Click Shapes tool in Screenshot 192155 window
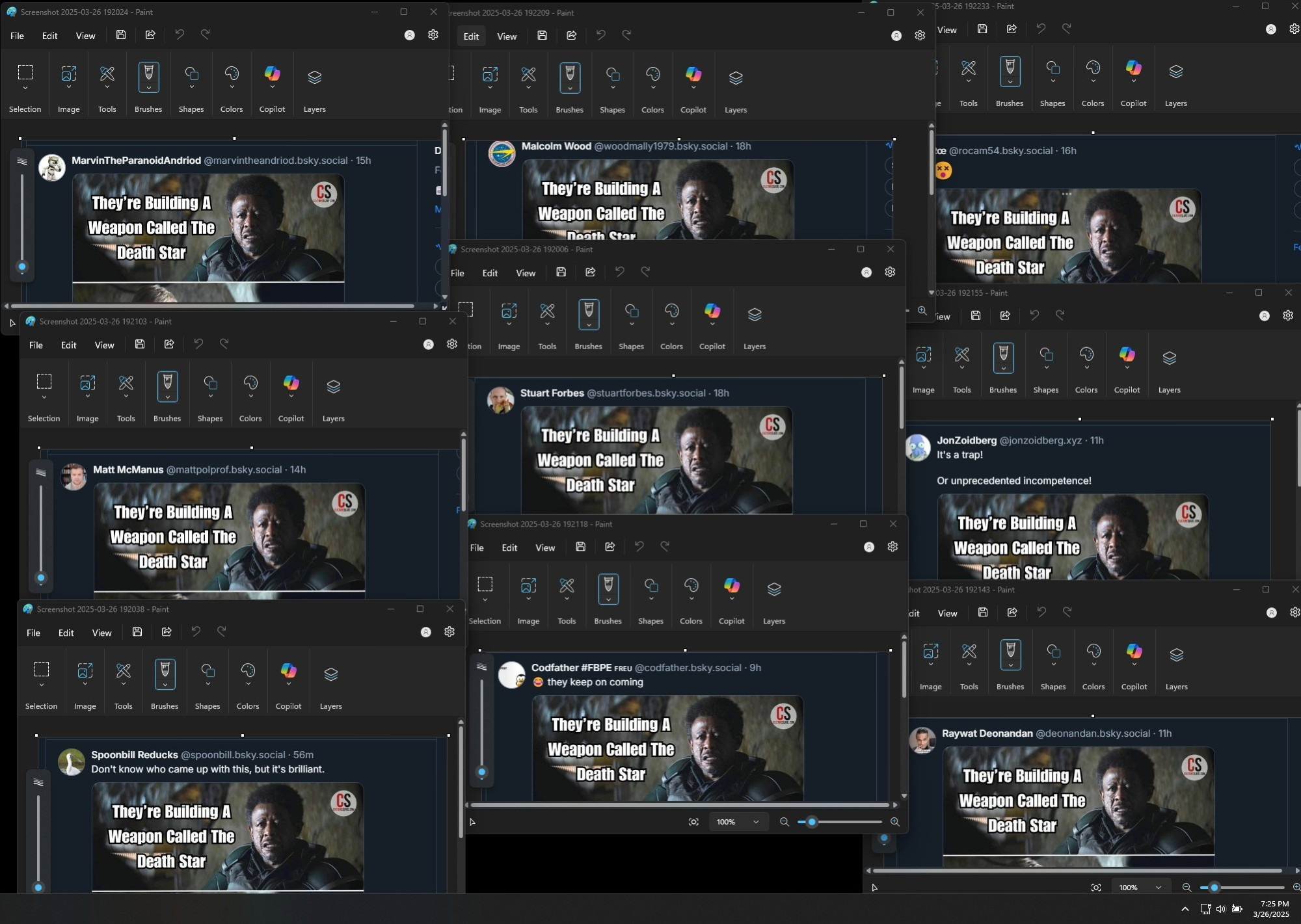1301x924 pixels. pyautogui.click(x=1046, y=355)
